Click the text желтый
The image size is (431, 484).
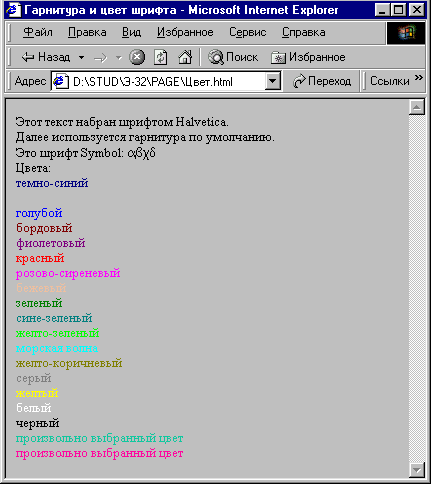click(37, 393)
